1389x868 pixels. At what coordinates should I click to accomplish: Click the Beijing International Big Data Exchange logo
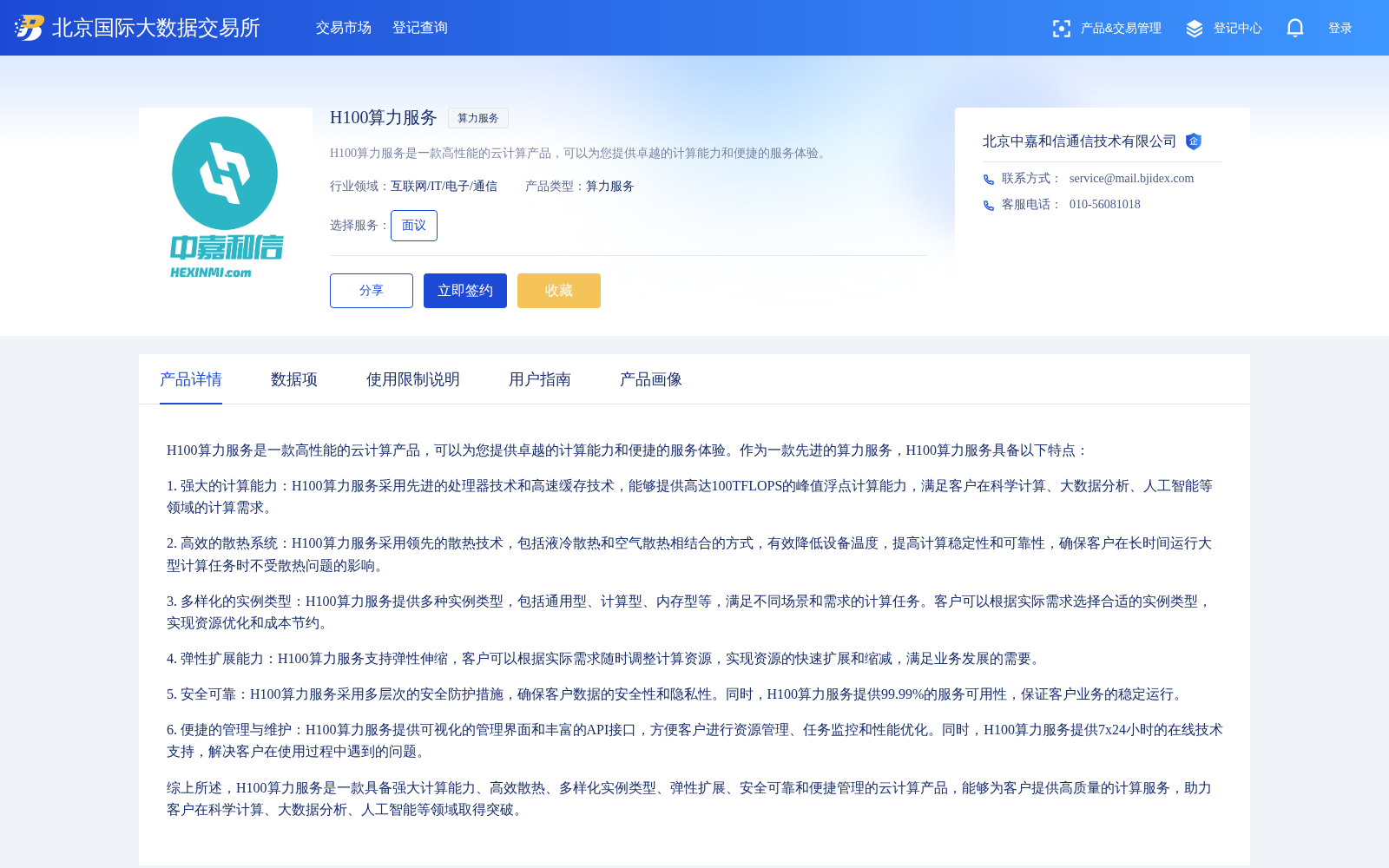30,28
